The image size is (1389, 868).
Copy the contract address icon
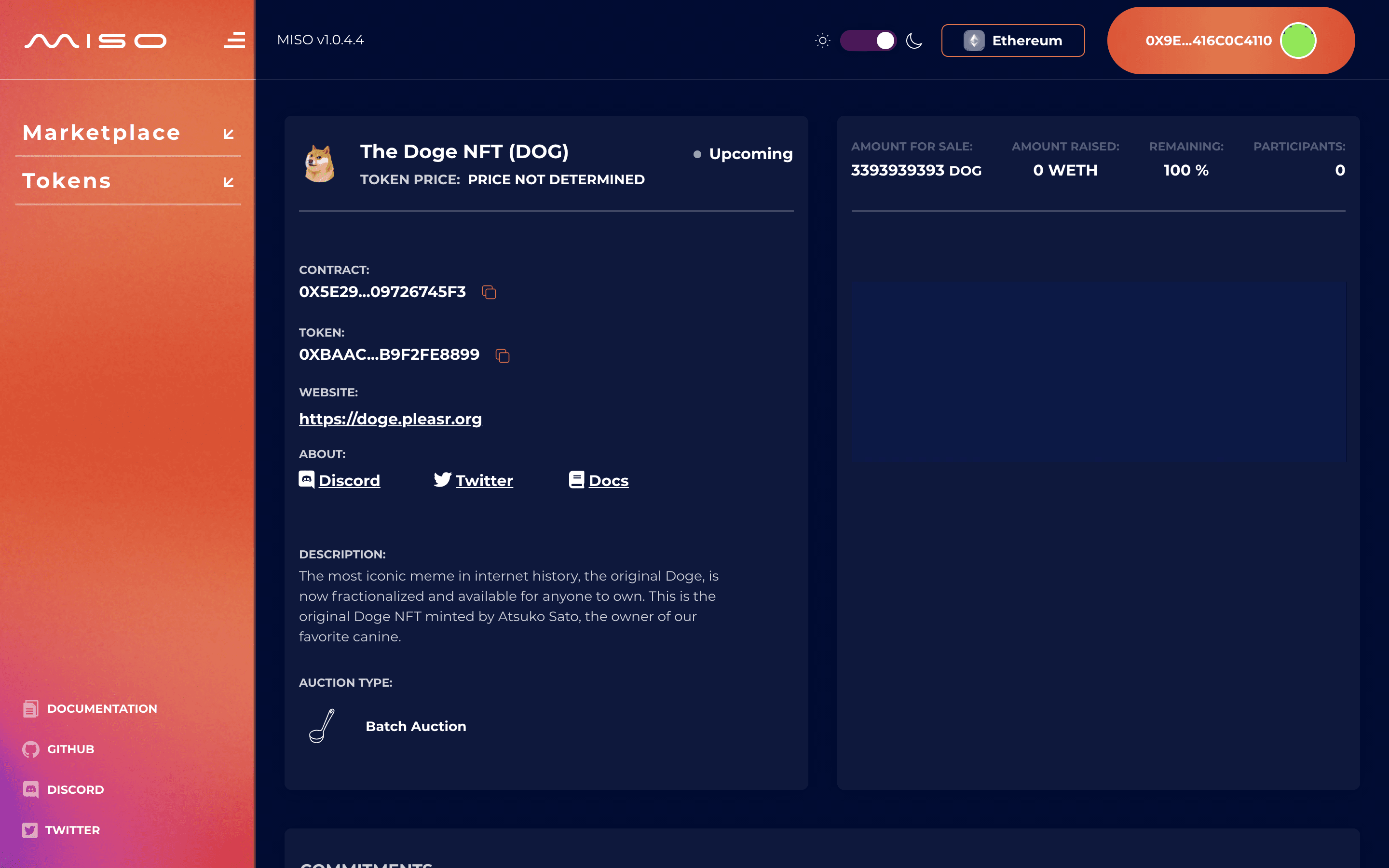click(489, 292)
